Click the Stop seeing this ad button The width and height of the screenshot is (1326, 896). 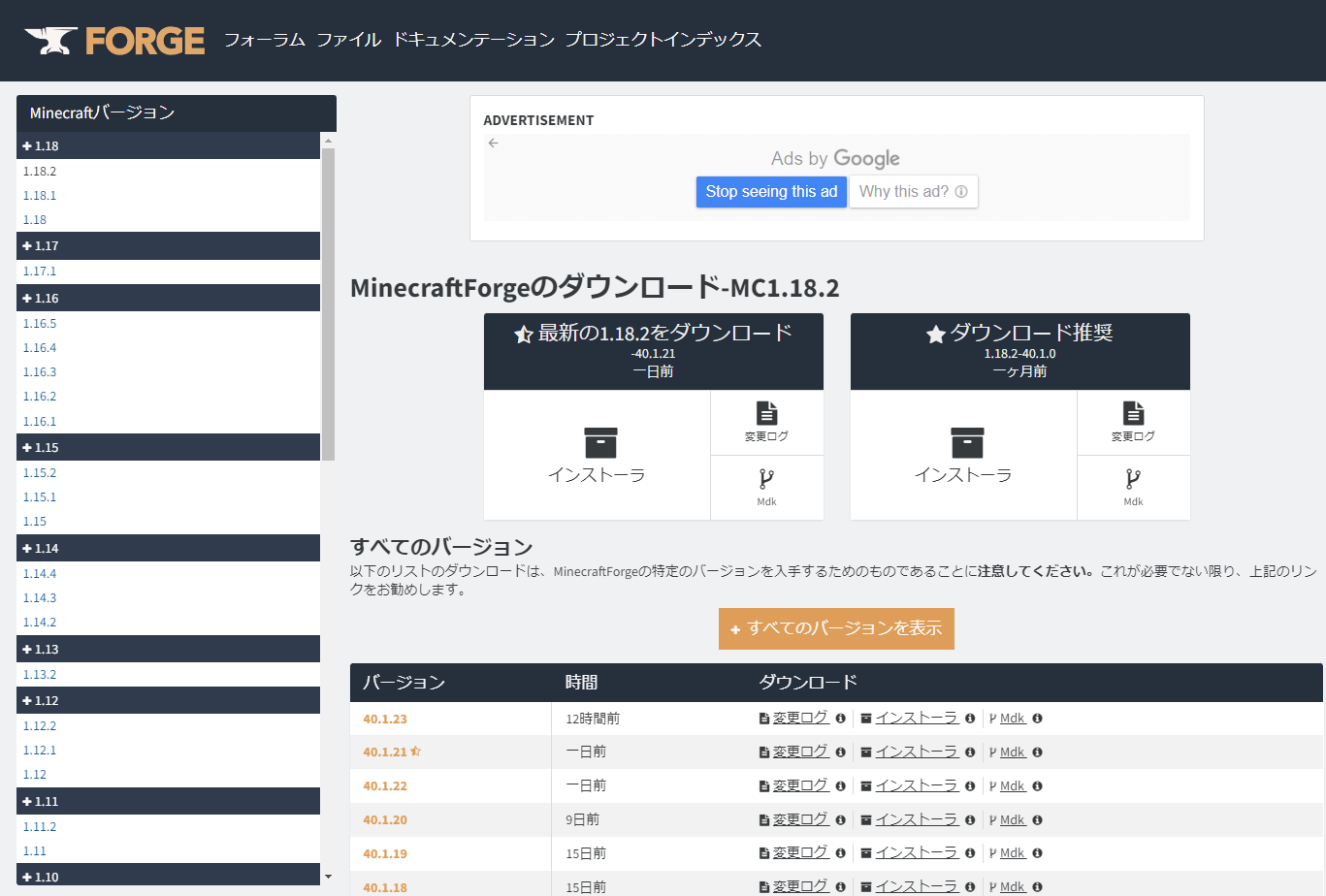click(x=771, y=192)
